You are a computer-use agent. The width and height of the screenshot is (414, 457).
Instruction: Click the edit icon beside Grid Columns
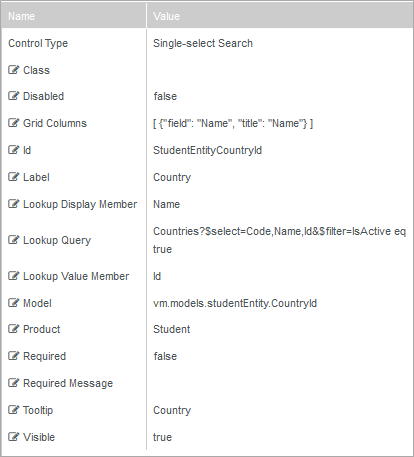point(13,123)
